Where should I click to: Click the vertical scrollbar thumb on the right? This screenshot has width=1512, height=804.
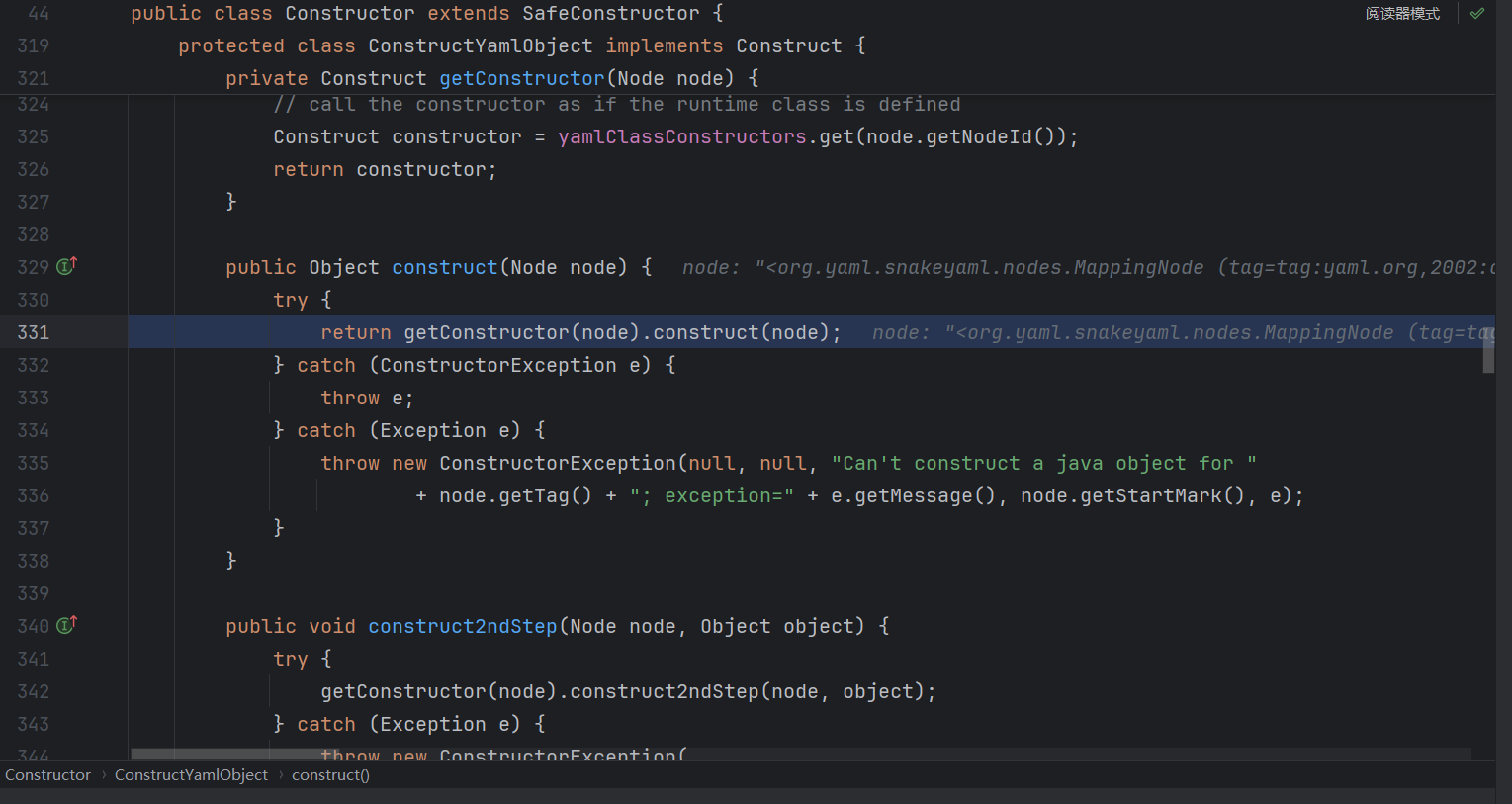1488,352
